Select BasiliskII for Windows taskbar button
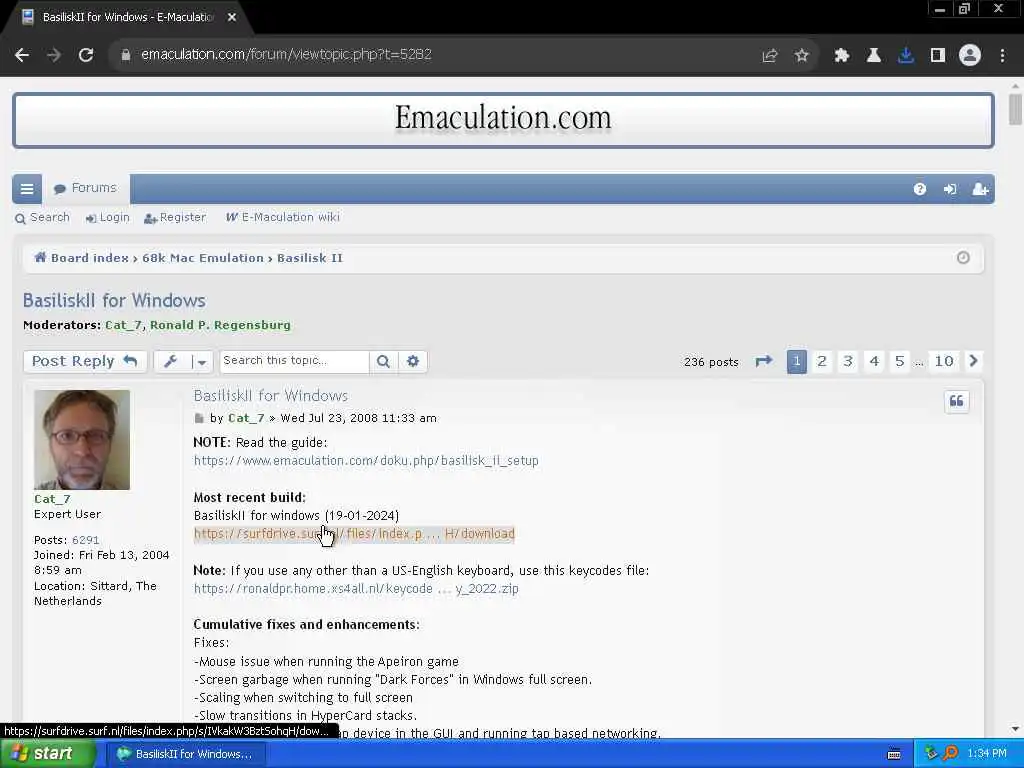 click(185, 754)
